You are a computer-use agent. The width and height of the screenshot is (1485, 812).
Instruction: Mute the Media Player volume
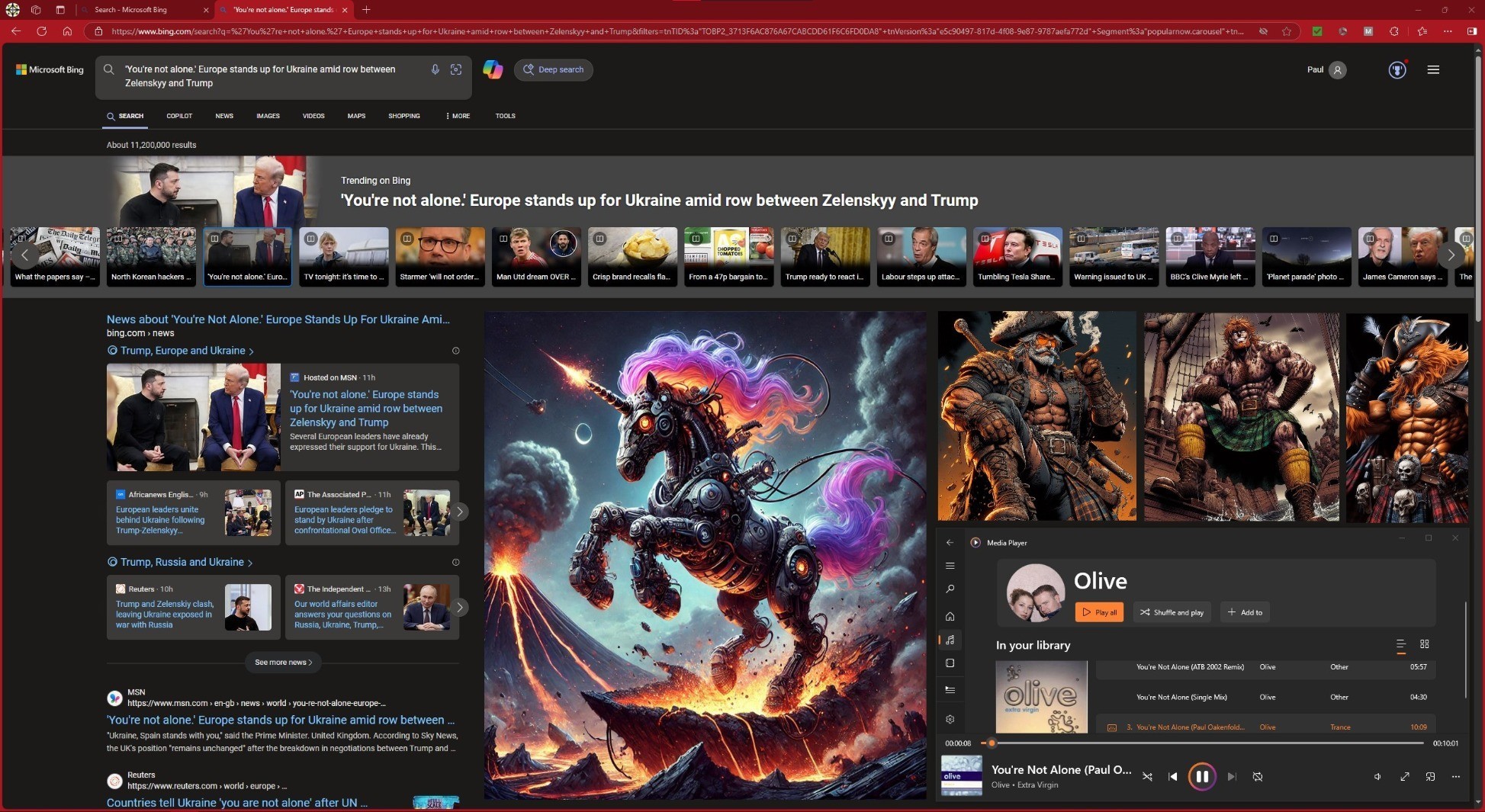point(1377,777)
